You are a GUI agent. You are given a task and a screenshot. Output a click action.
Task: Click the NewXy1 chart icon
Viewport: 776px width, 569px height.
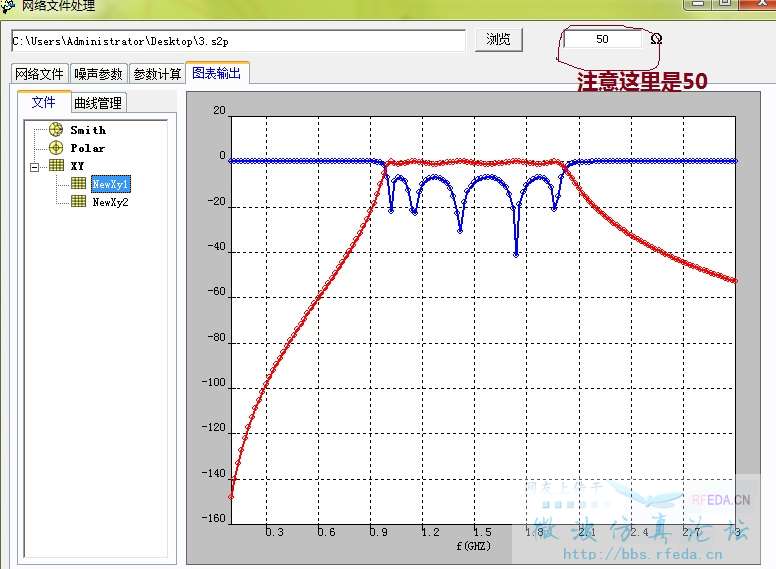point(78,184)
